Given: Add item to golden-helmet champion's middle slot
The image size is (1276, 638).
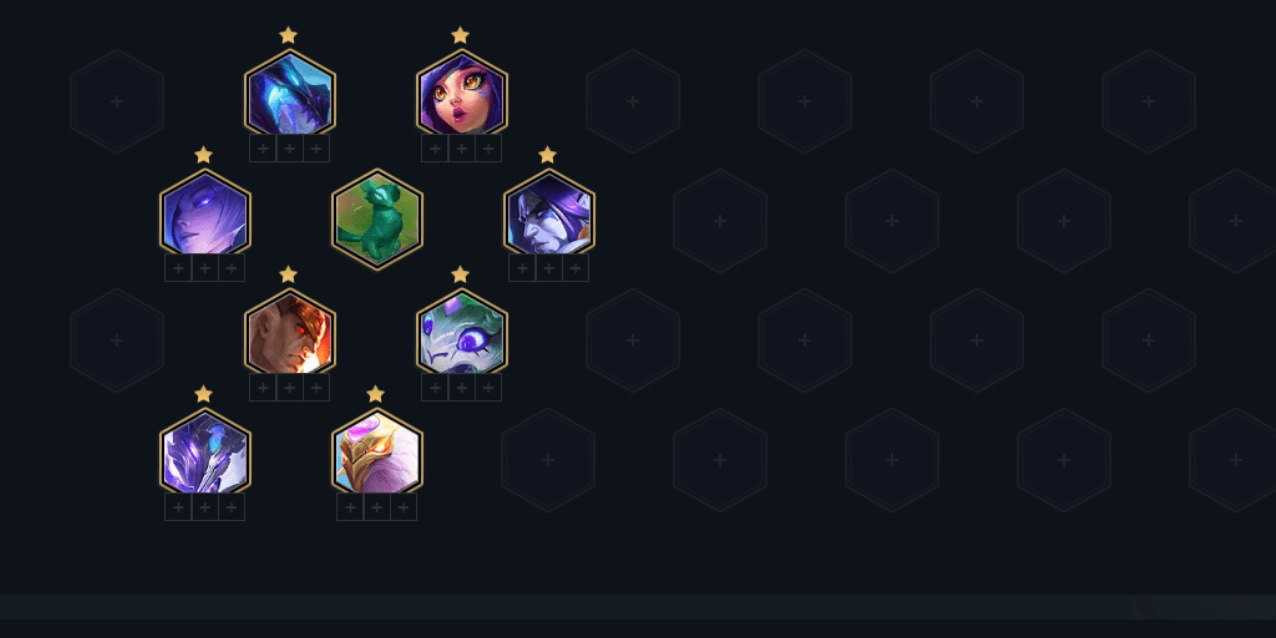Looking at the screenshot, I should pos(377,508).
